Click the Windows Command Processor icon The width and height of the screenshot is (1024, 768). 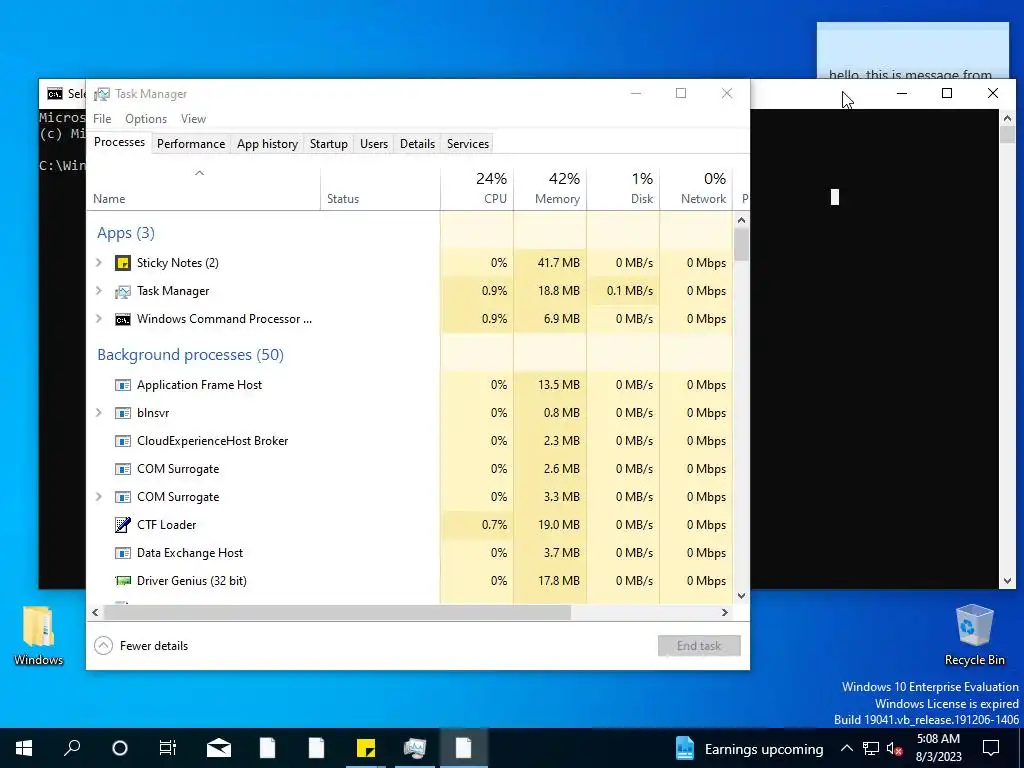pos(123,319)
